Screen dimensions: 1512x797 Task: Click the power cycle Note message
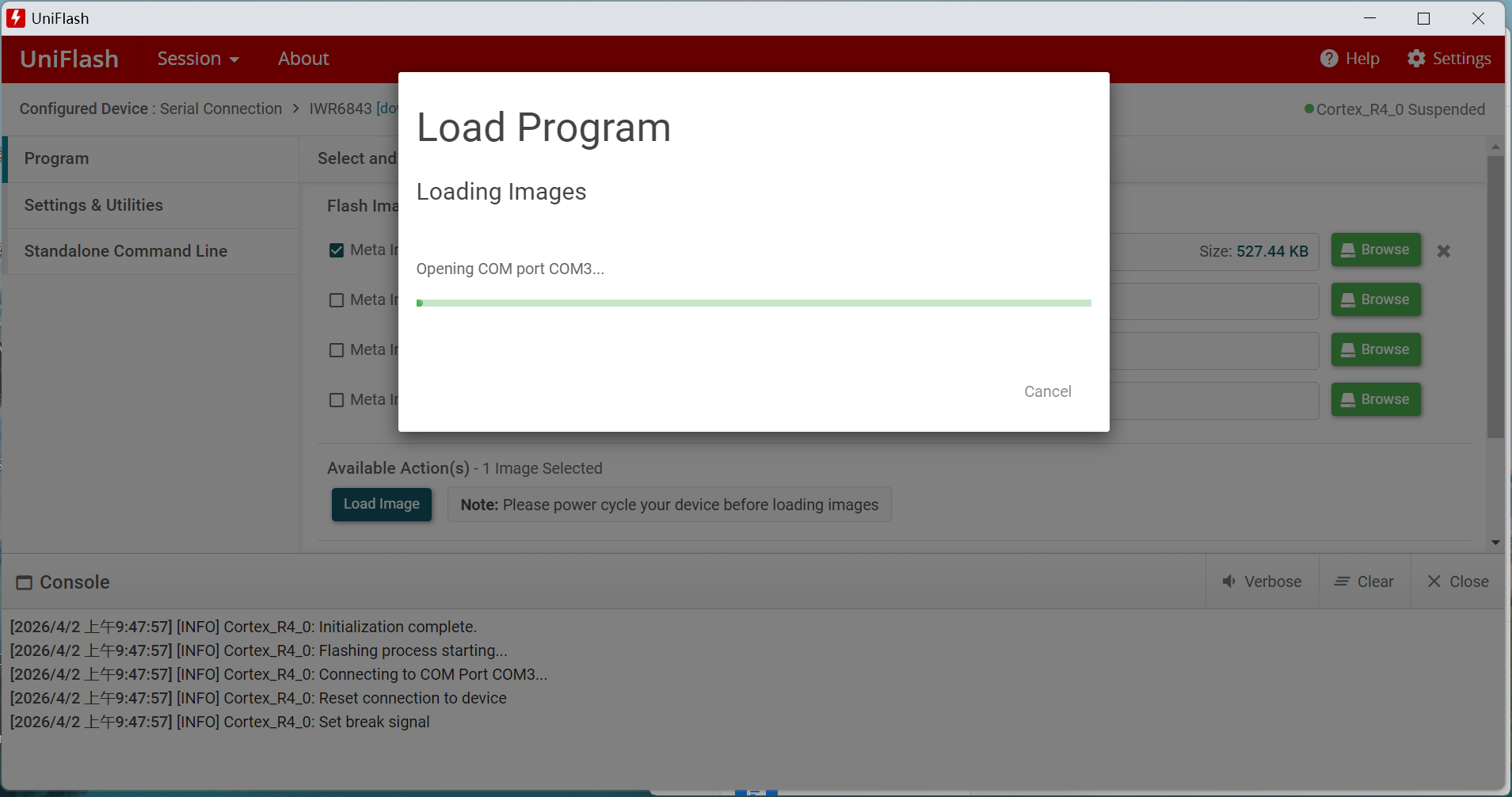669,505
